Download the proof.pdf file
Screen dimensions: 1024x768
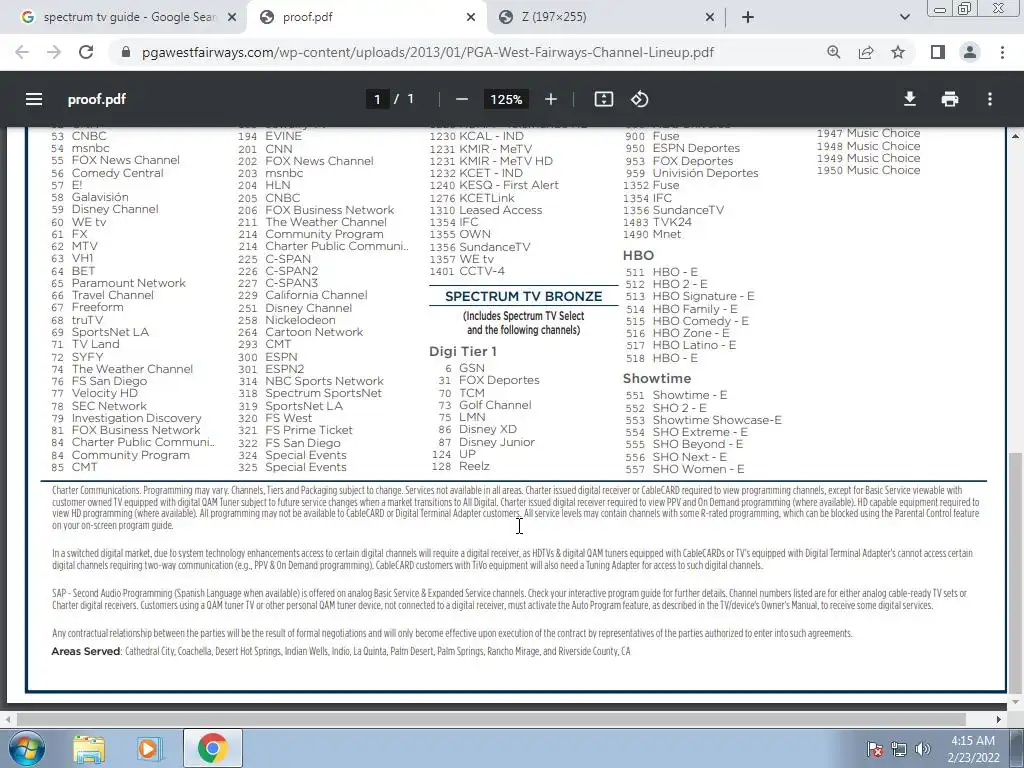click(x=910, y=99)
